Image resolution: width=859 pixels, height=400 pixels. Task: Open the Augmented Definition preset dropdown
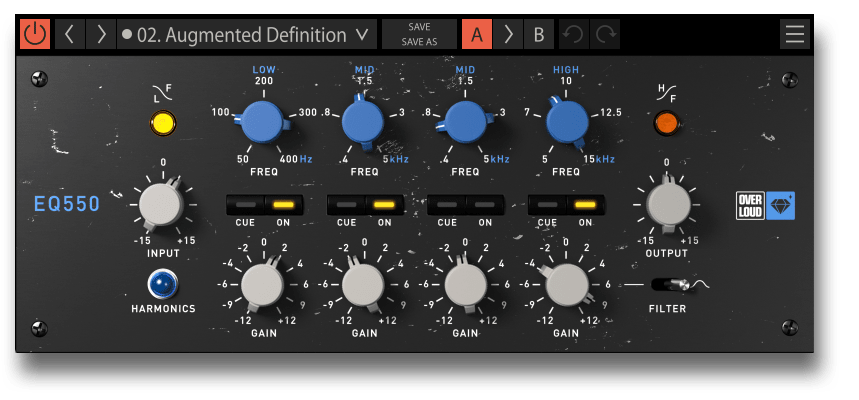pos(247,35)
